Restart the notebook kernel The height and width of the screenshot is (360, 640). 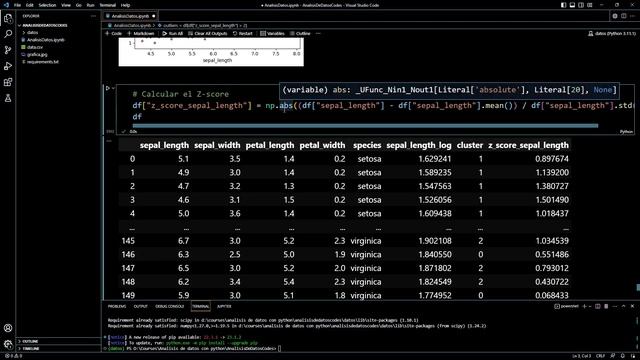(x=243, y=33)
